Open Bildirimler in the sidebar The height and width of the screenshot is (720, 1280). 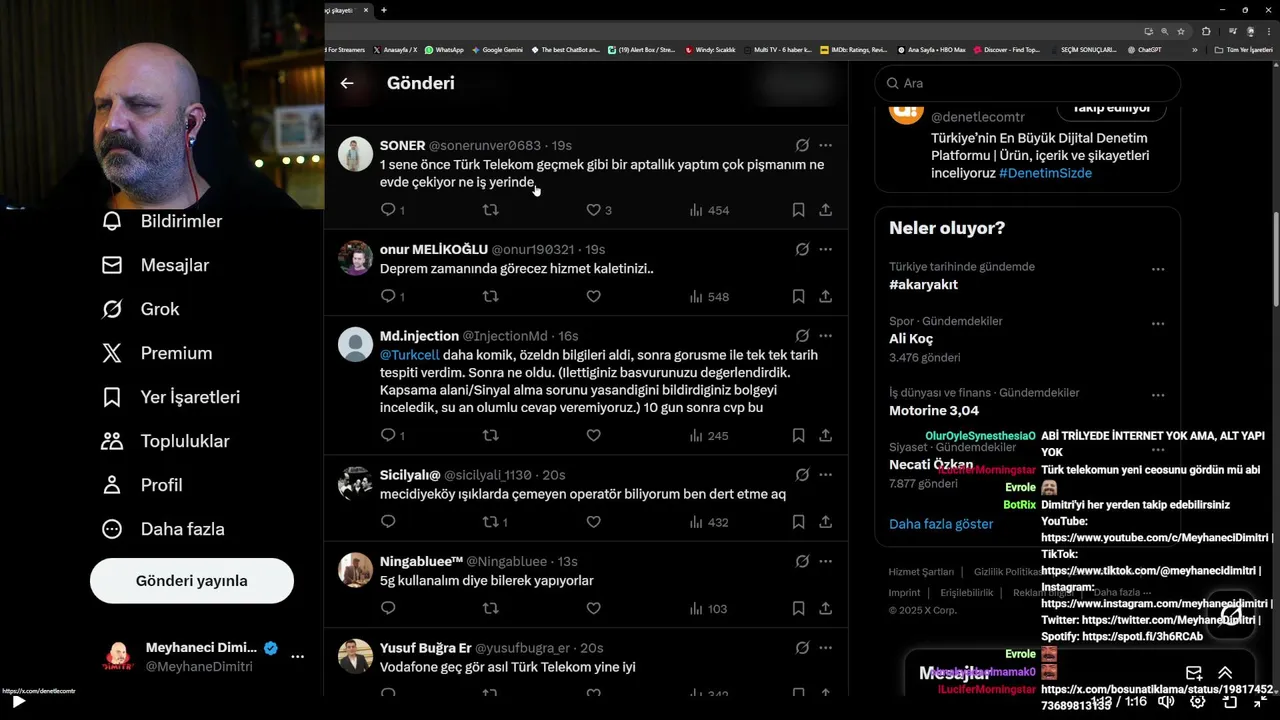click(161, 221)
